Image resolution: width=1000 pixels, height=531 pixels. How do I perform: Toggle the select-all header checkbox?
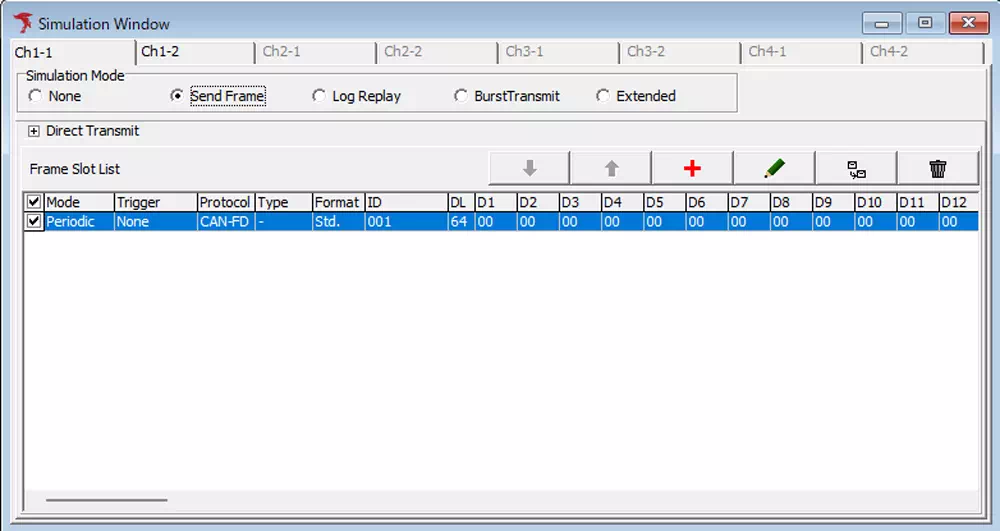coord(34,203)
